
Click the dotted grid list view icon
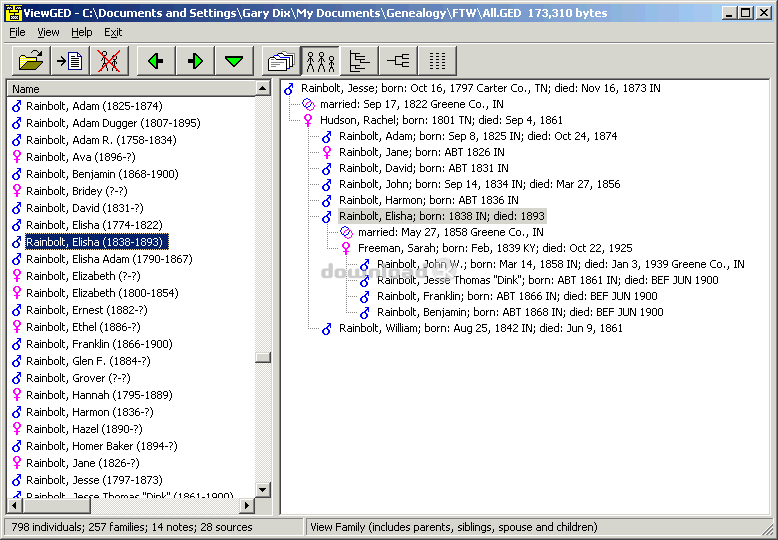coord(437,61)
